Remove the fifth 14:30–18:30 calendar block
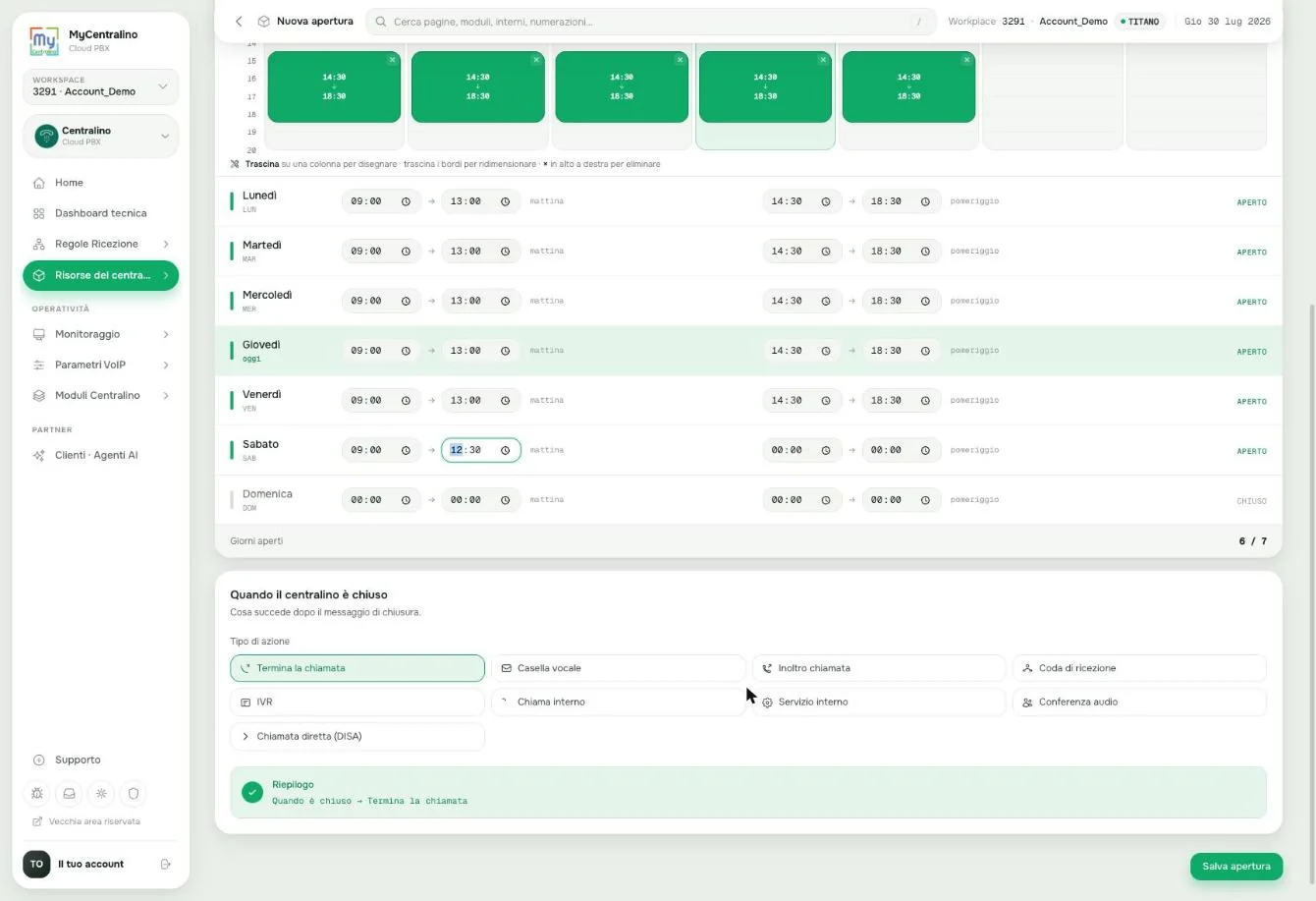The height and width of the screenshot is (901, 1316). click(x=967, y=60)
